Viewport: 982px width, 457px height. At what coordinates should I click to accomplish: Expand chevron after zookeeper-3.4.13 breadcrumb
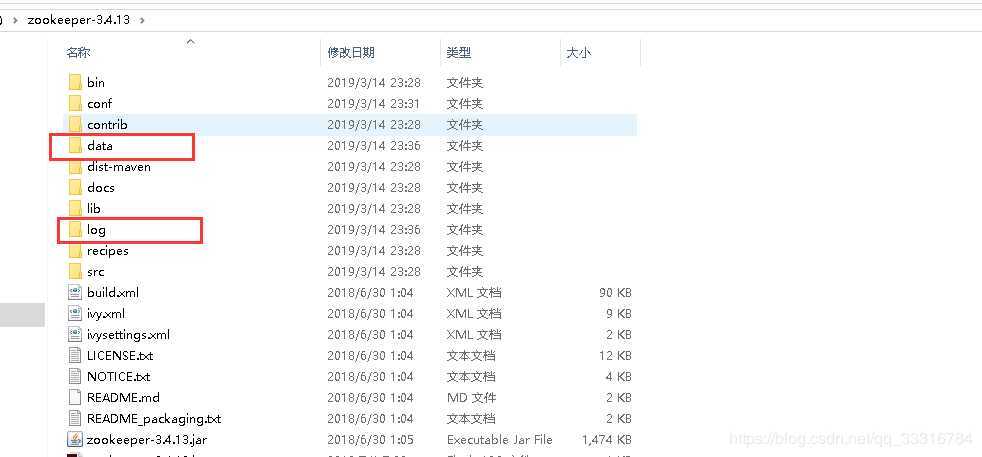click(142, 20)
